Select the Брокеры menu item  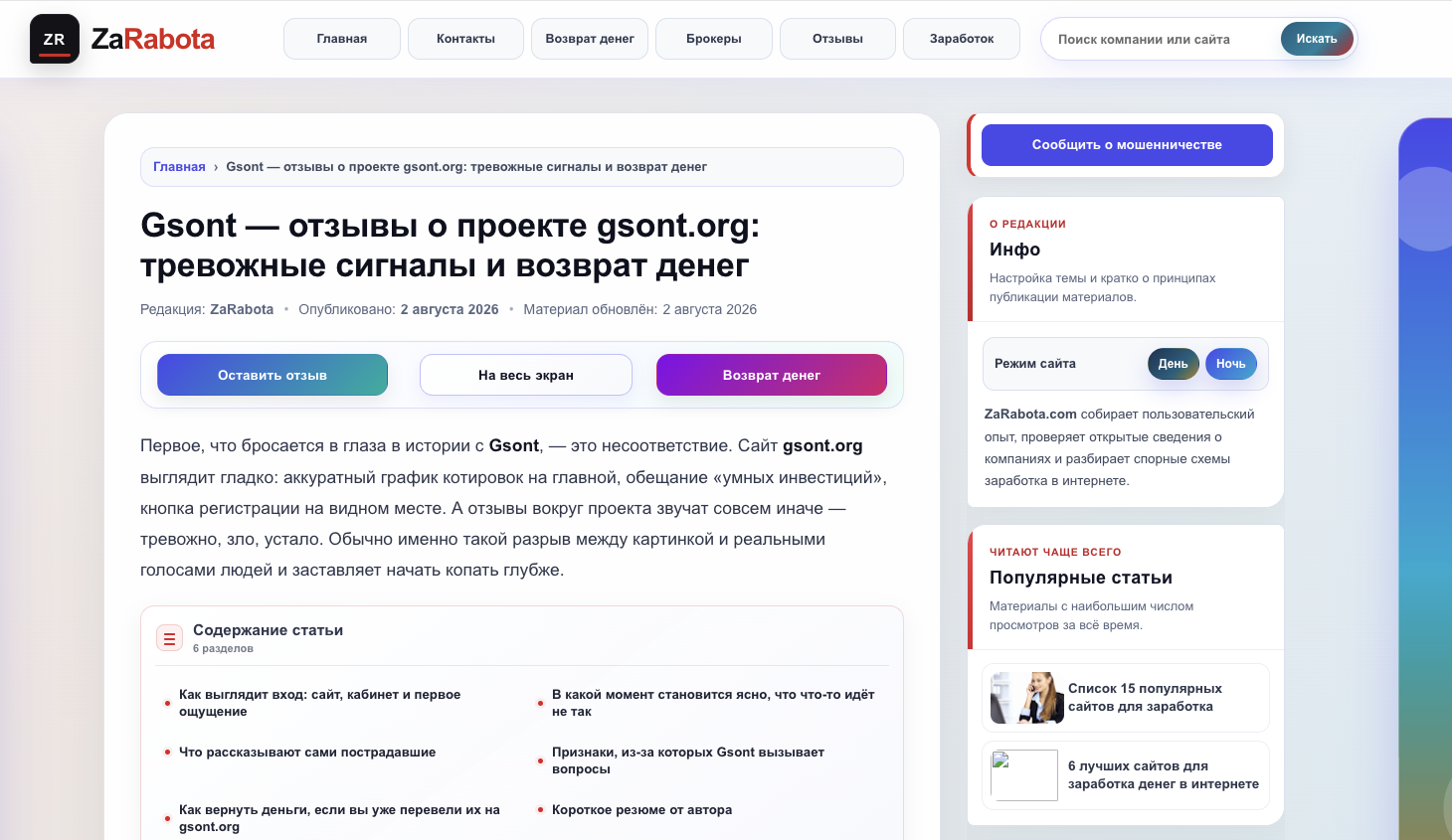click(x=714, y=39)
